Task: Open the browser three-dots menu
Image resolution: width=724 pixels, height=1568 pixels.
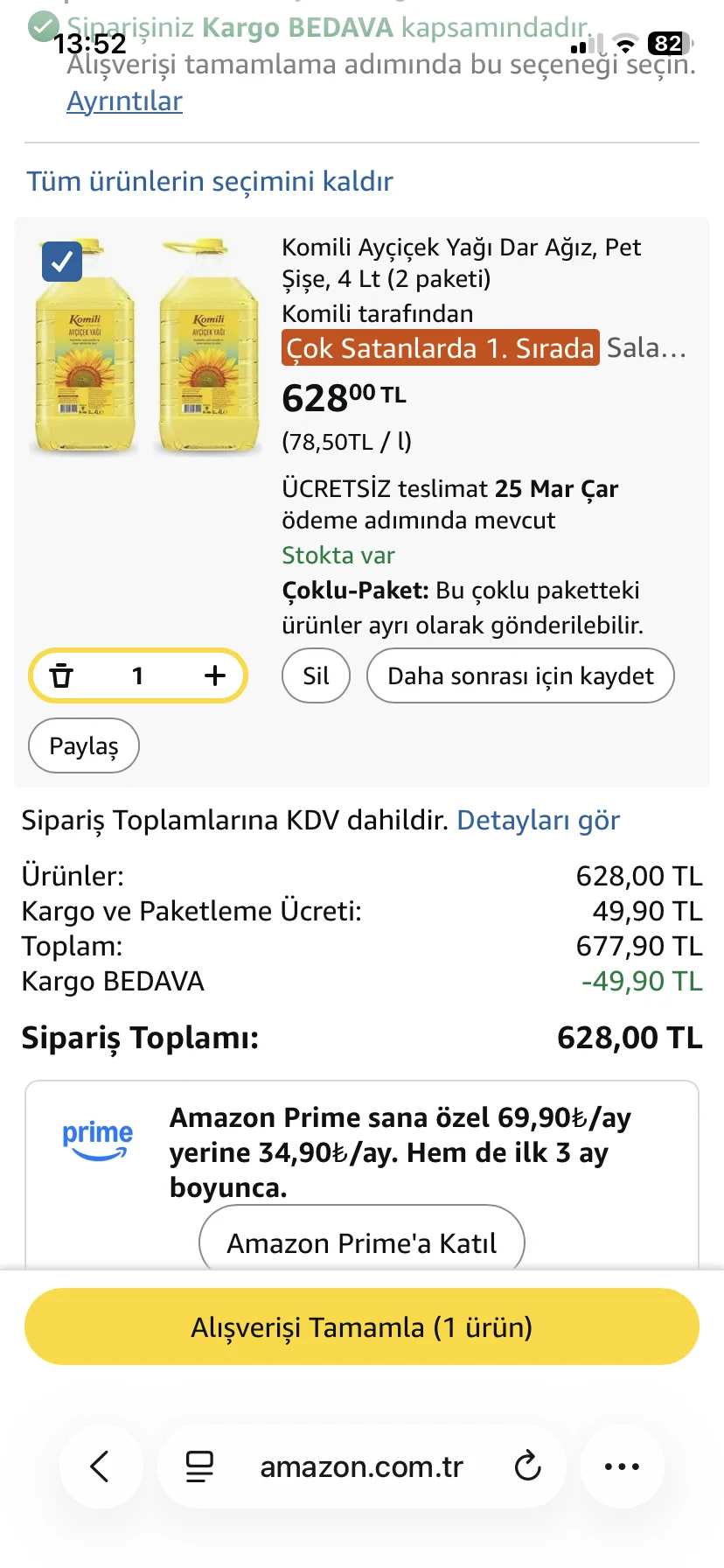Action: (x=622, y=1466)
